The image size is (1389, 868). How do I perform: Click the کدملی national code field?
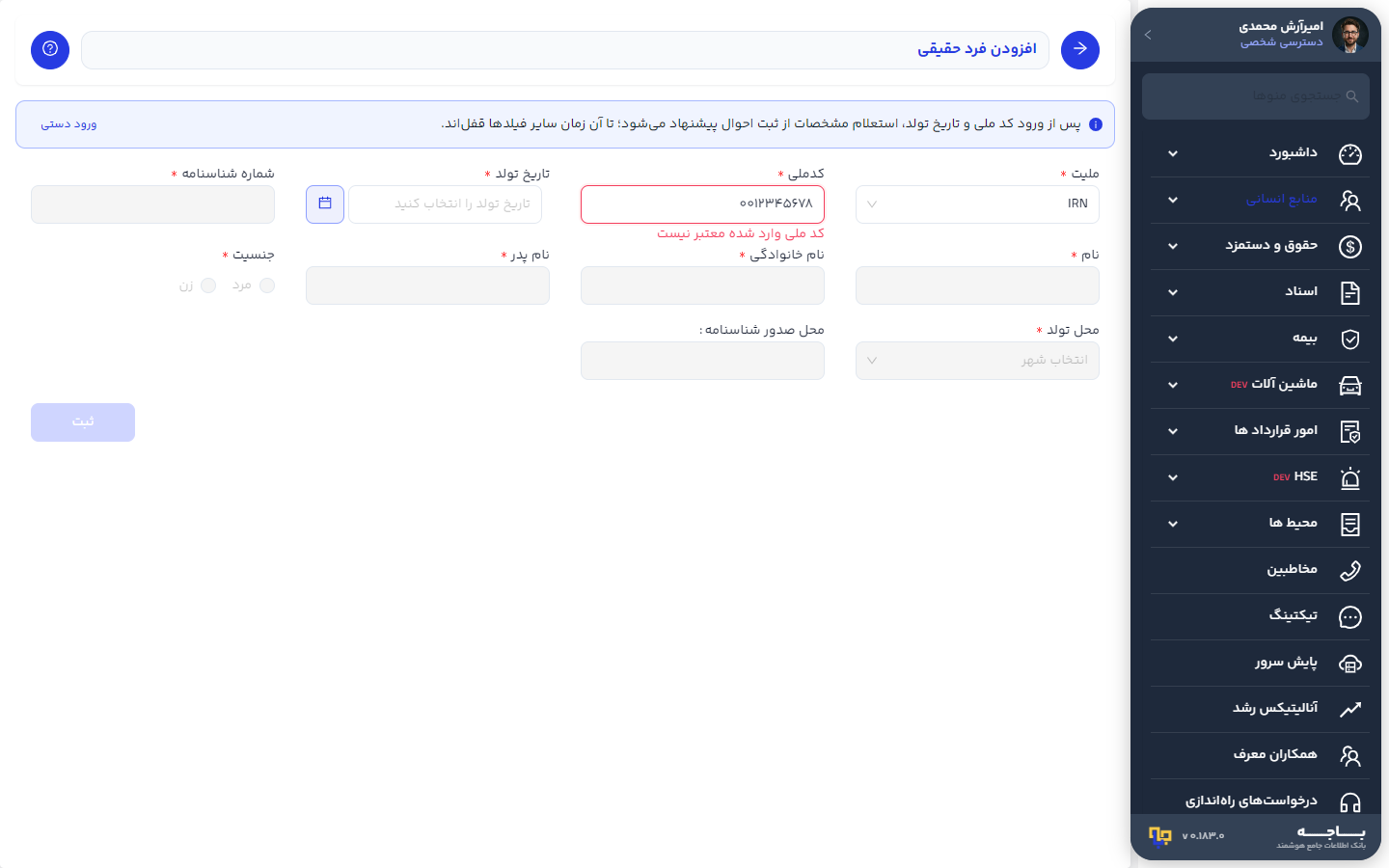(x=702, y=204)
